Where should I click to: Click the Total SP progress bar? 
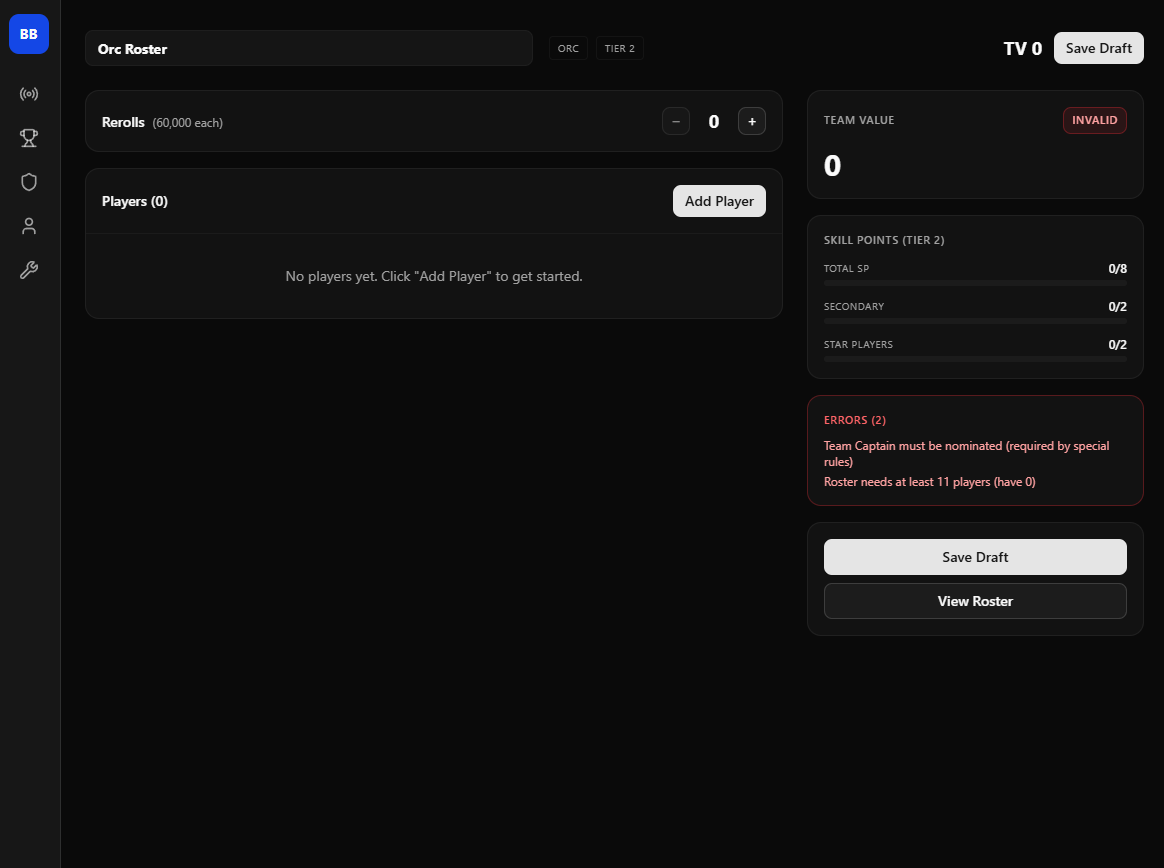[x=975, y=284]
